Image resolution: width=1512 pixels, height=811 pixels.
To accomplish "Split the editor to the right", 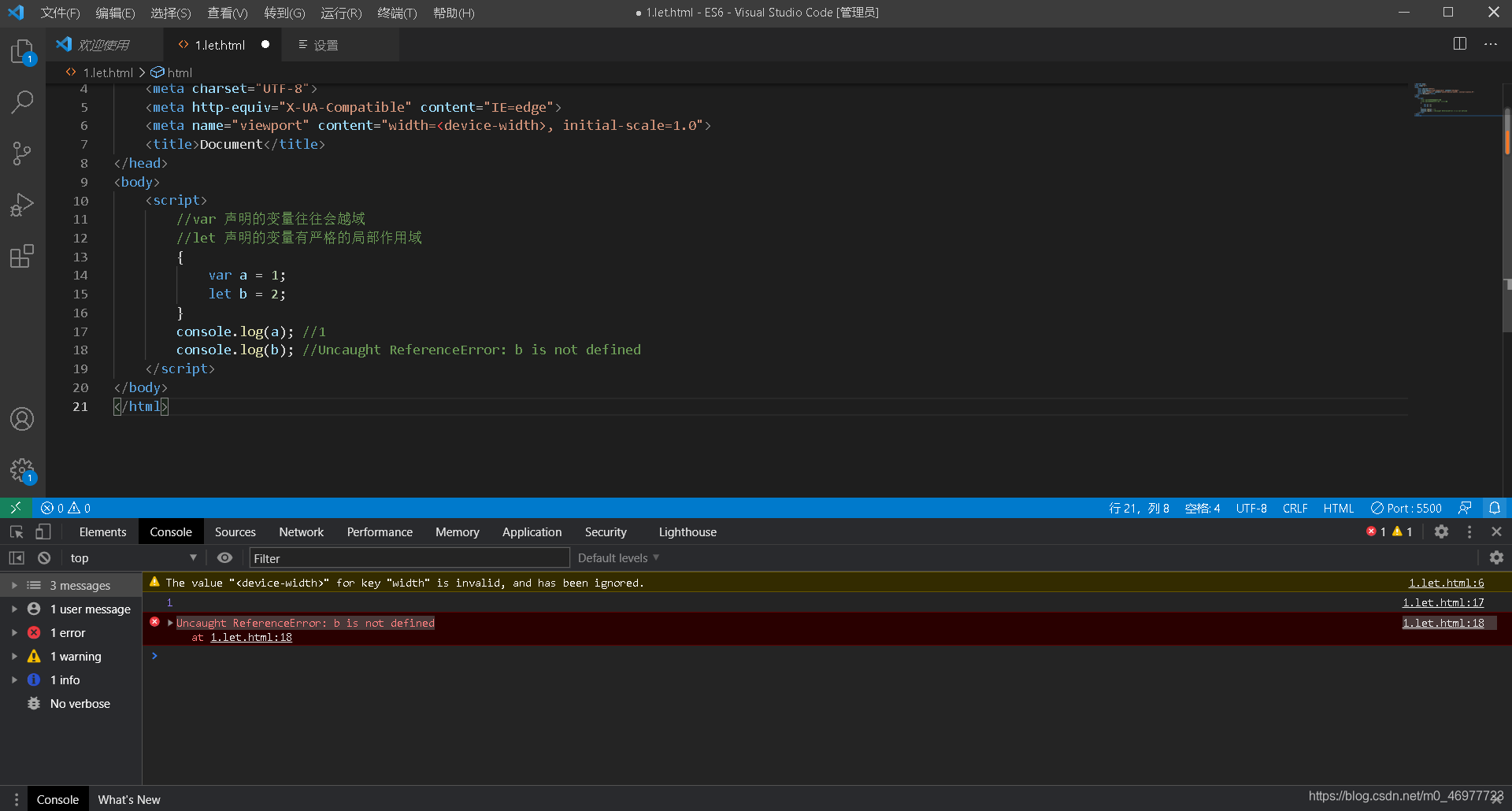I will pyautogui.click(x=1460, y=44).
